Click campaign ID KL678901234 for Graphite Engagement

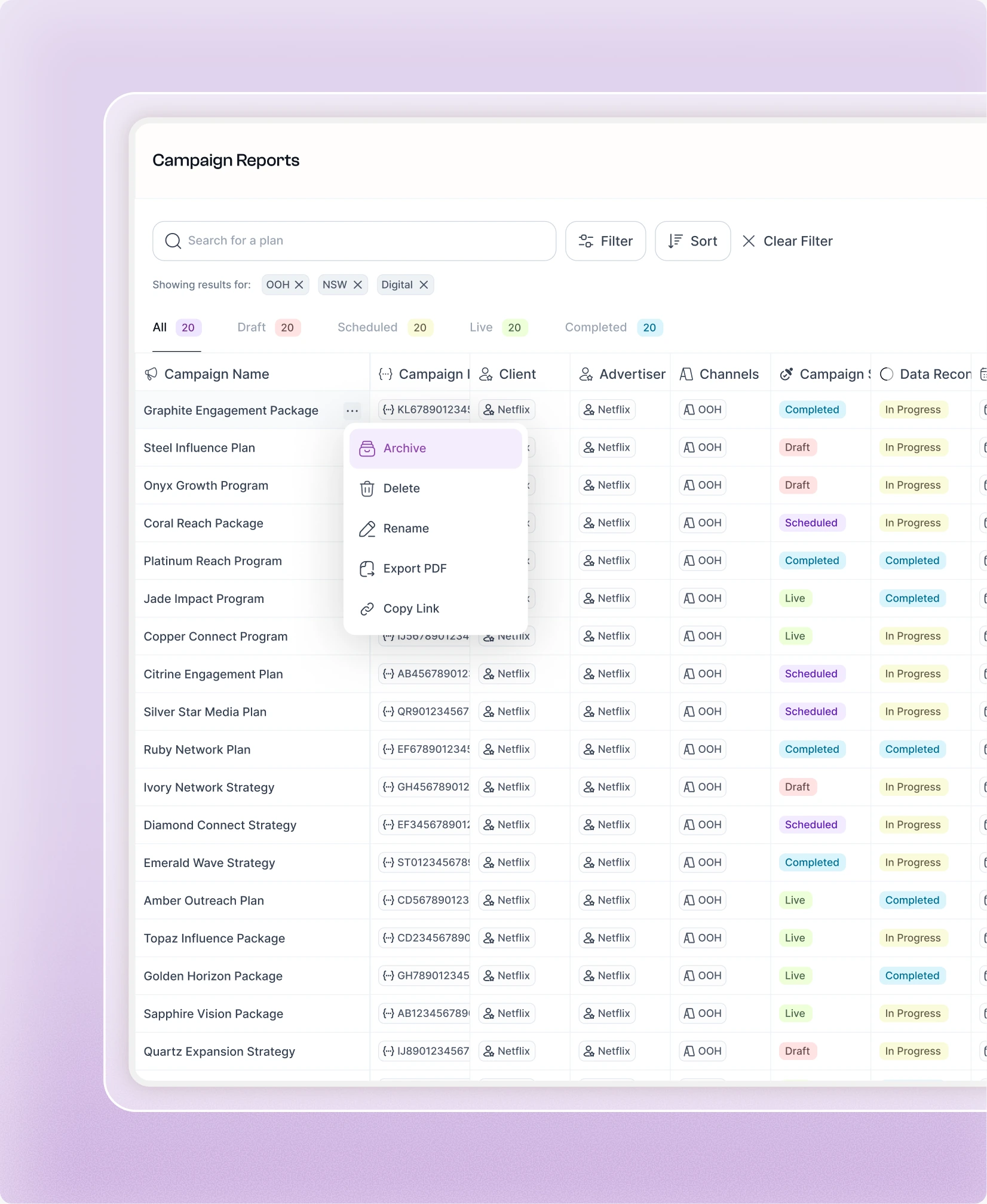425,410
